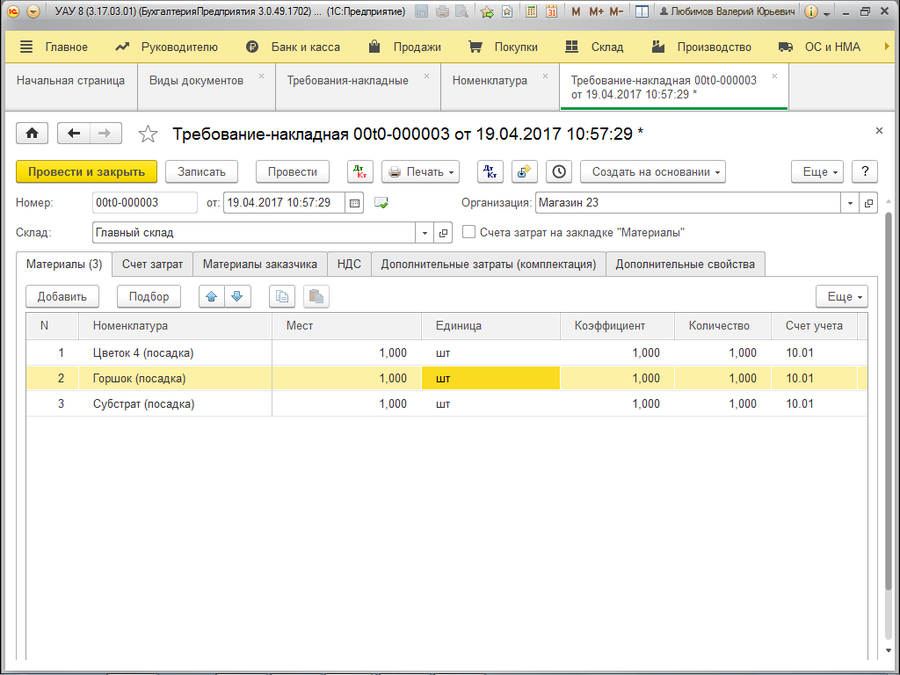This screenshot has width=900, height=675.
Task: Expand the Организация dropdown list
Action: [x=850, y=203]
